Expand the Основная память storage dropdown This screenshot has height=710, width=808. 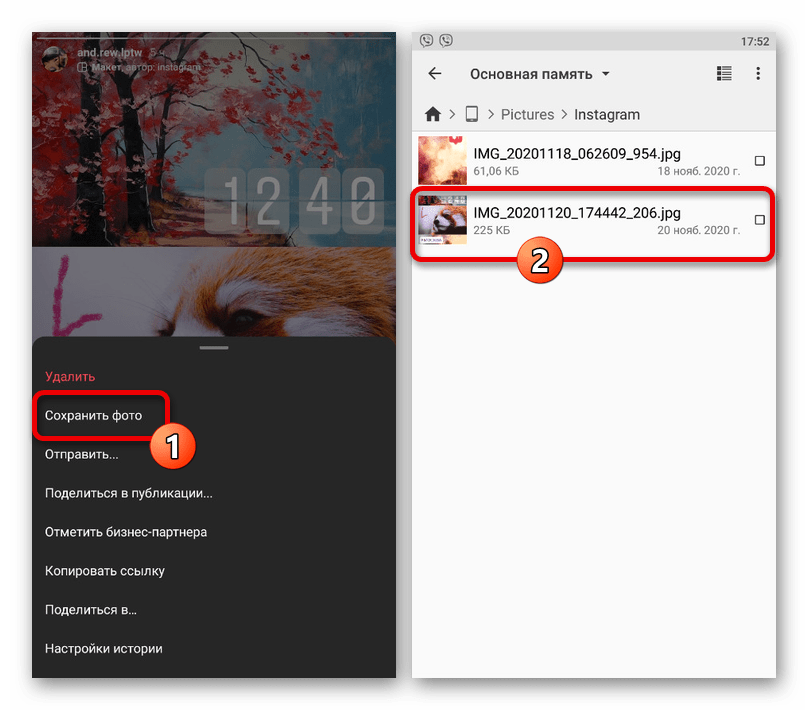tap(540, 74)
